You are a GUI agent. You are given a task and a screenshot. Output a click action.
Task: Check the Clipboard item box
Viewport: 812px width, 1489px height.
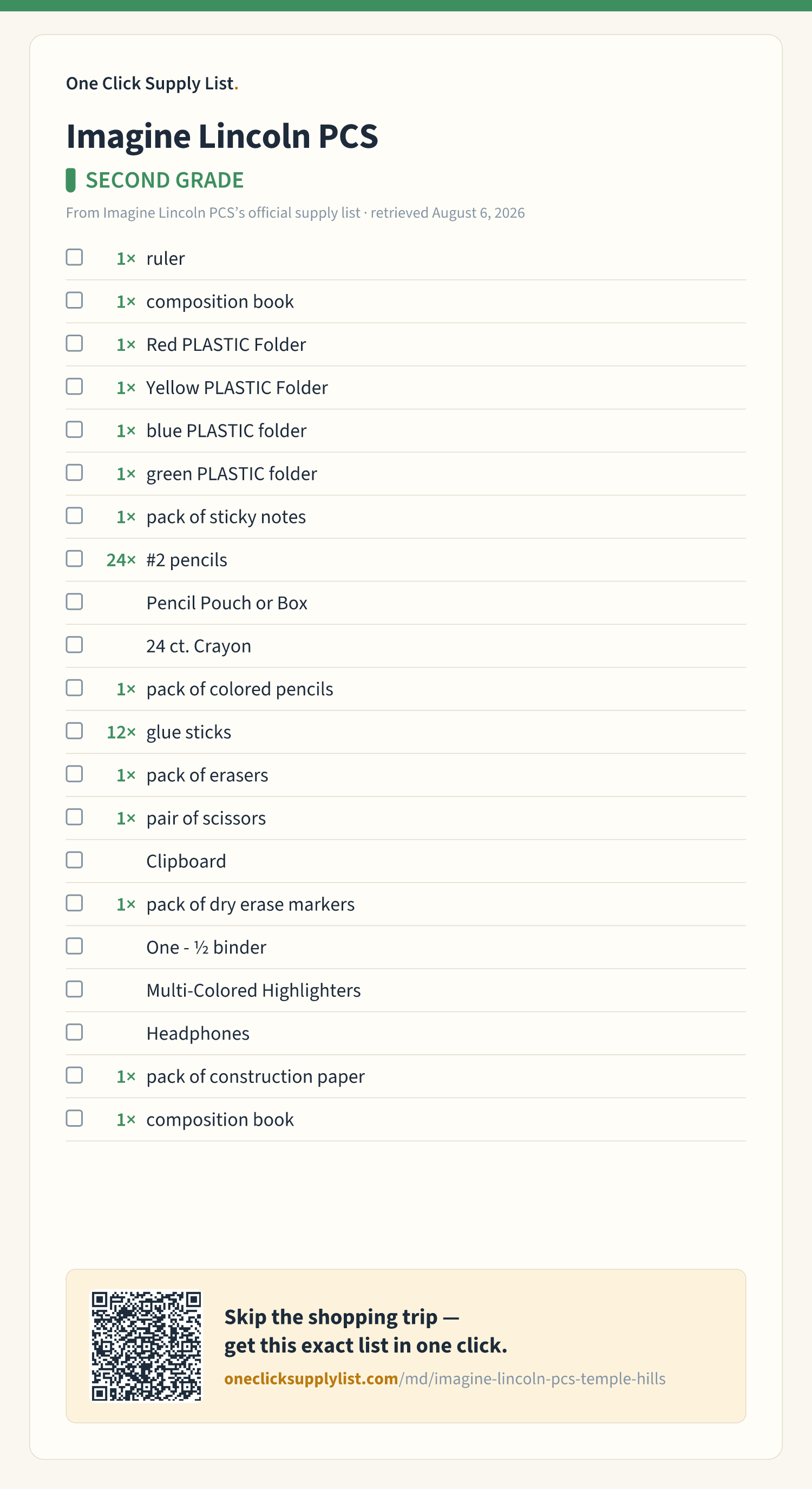(x=74, y=860)
